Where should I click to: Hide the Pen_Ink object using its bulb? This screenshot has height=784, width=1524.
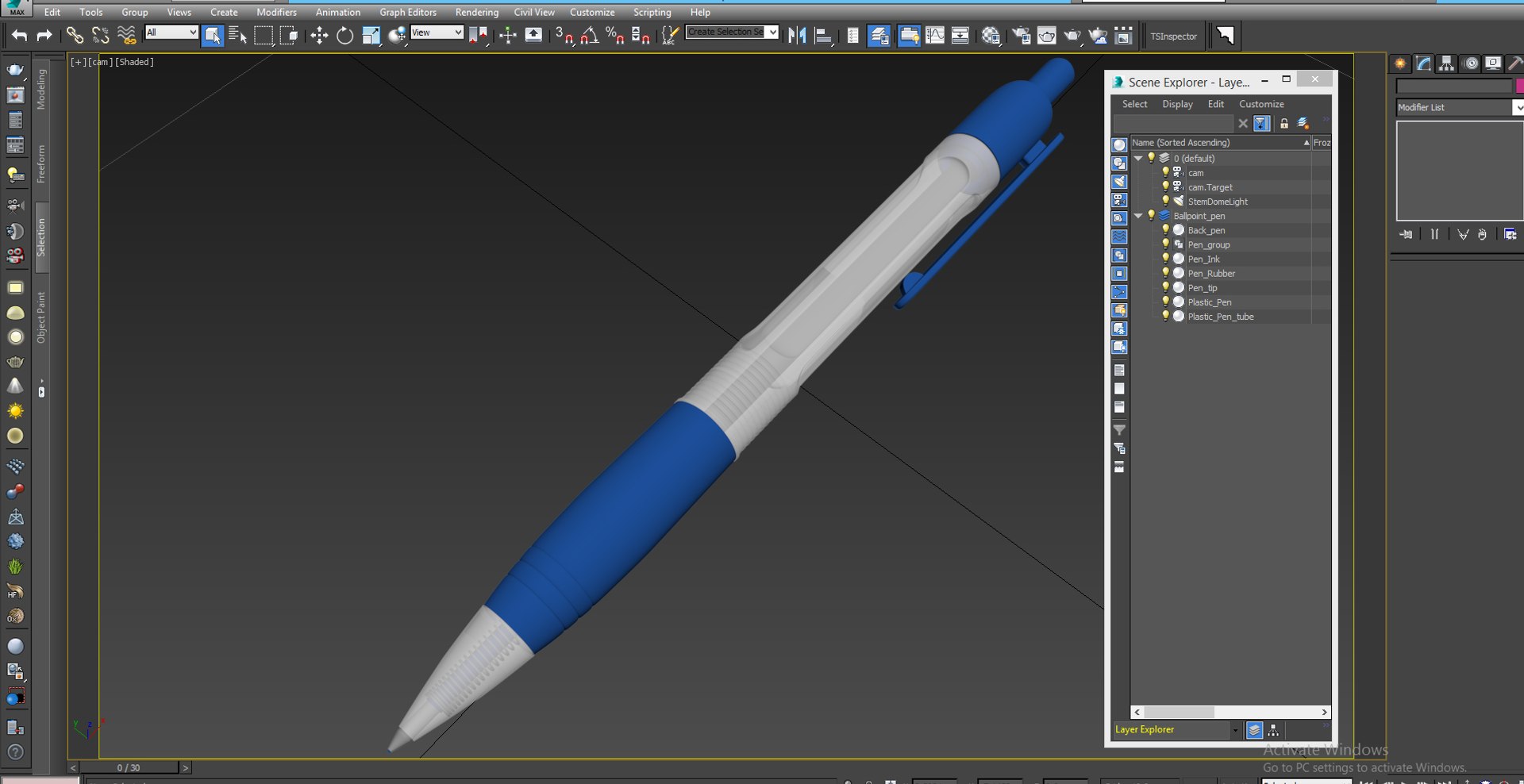click(1165, 259)
